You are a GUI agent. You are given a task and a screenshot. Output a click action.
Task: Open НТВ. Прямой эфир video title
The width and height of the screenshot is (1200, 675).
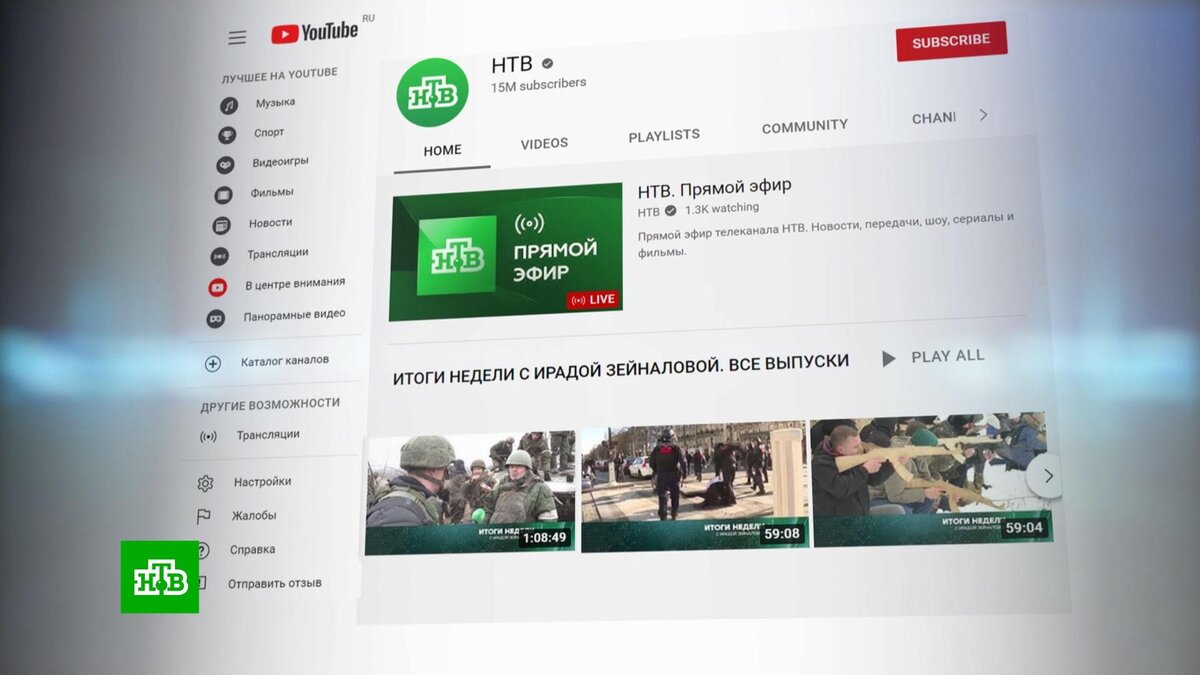click(714, 187)
